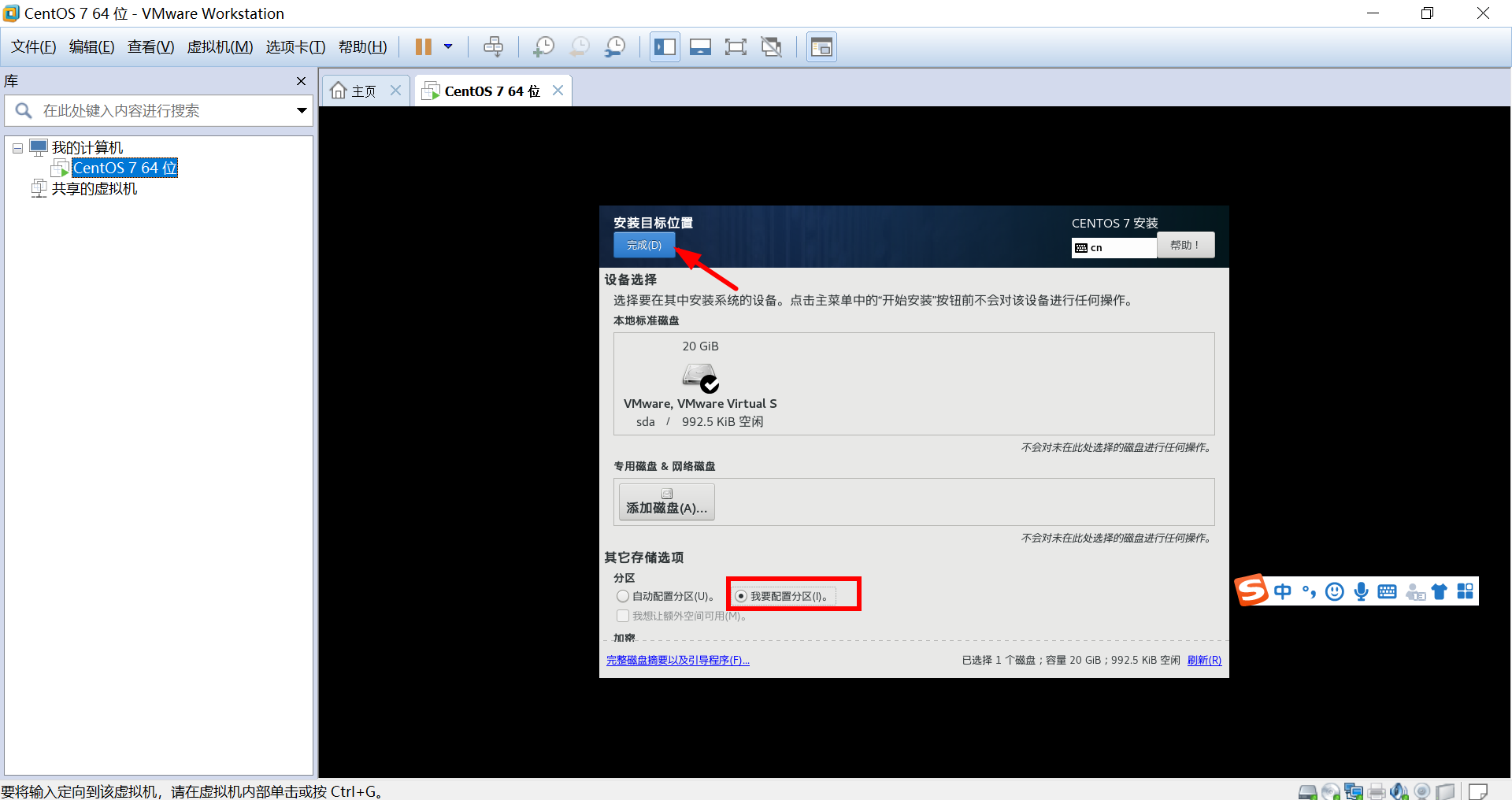
Task: Click the 刷新(R) link
Action: tap(1204, 661)
